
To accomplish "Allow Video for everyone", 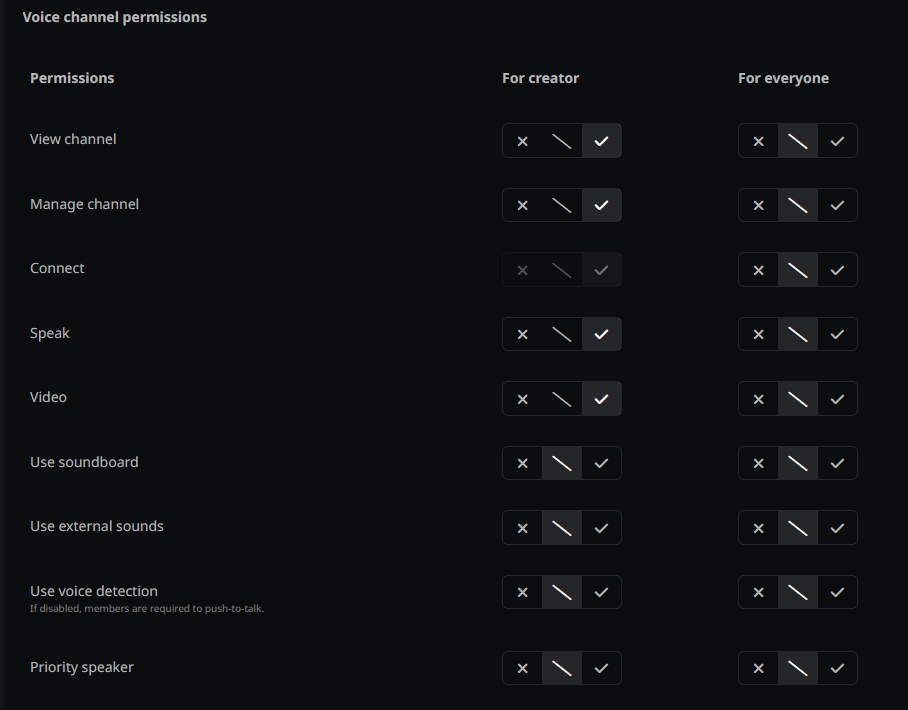I will coord(837,399).
